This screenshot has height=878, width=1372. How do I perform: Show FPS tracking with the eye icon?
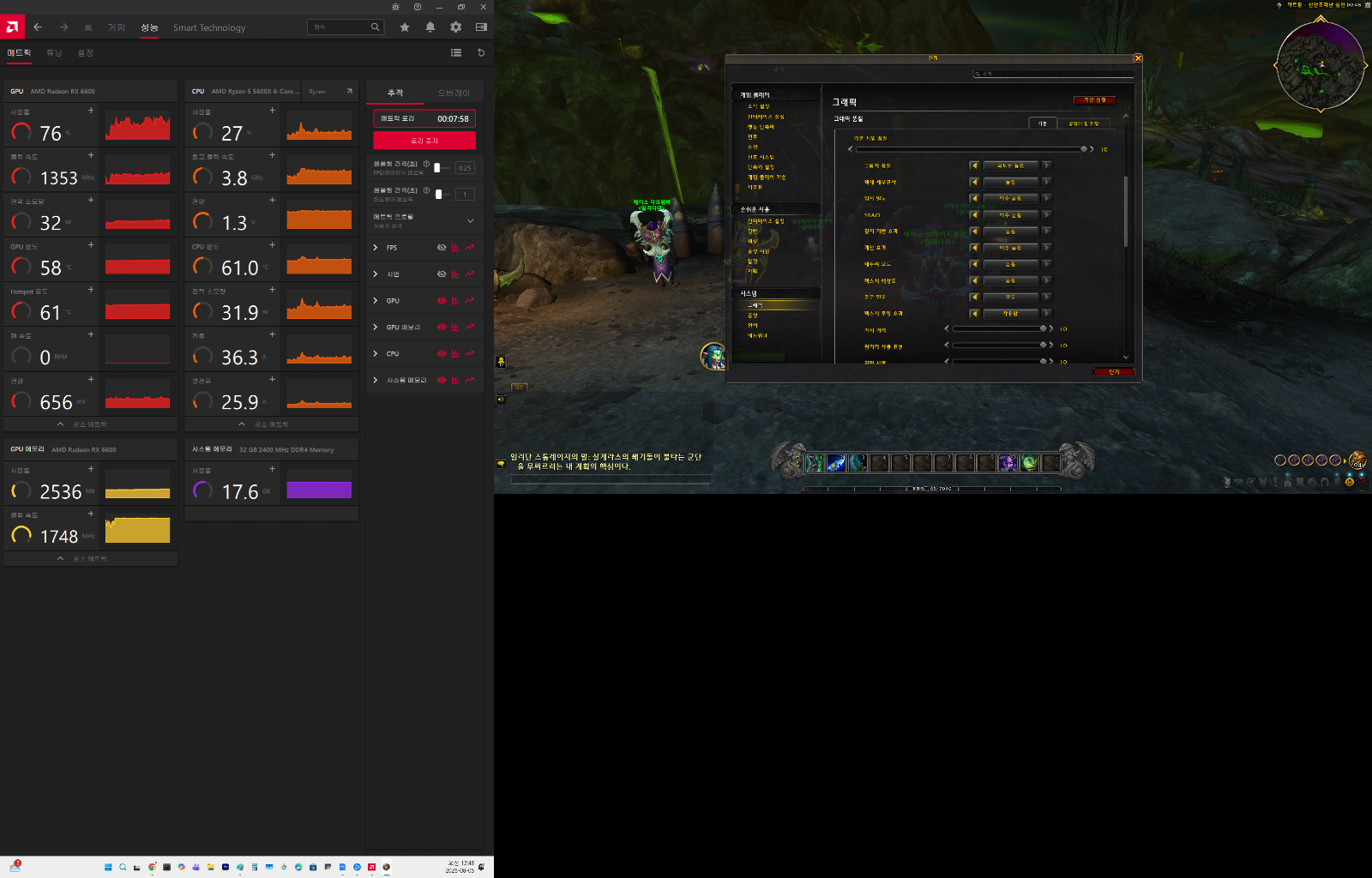[442, 248]
